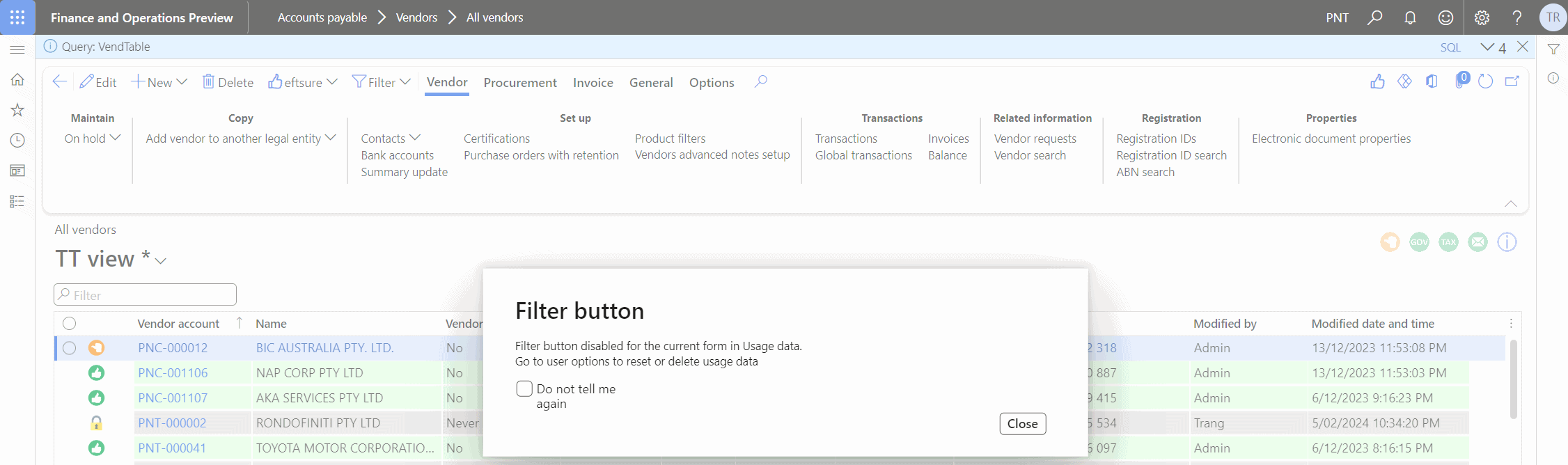
Task: Toggle select-all radio in grid header
Action: (69, 323)
